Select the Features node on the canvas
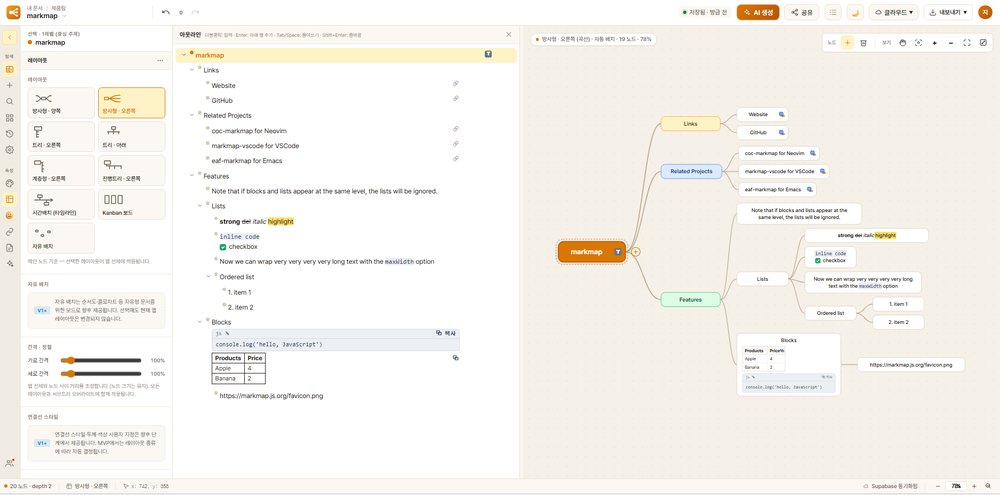Viewport: 1000px width, 495px height. [x=690, y=299]
